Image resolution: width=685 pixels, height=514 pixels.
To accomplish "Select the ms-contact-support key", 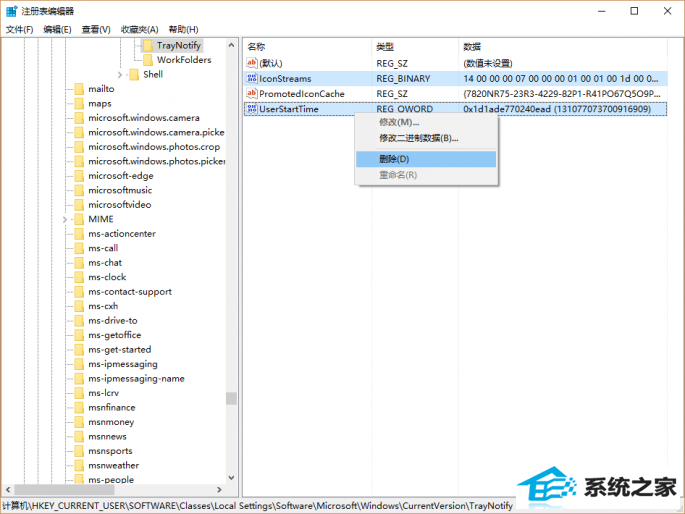I will click(x=130, y=291).
